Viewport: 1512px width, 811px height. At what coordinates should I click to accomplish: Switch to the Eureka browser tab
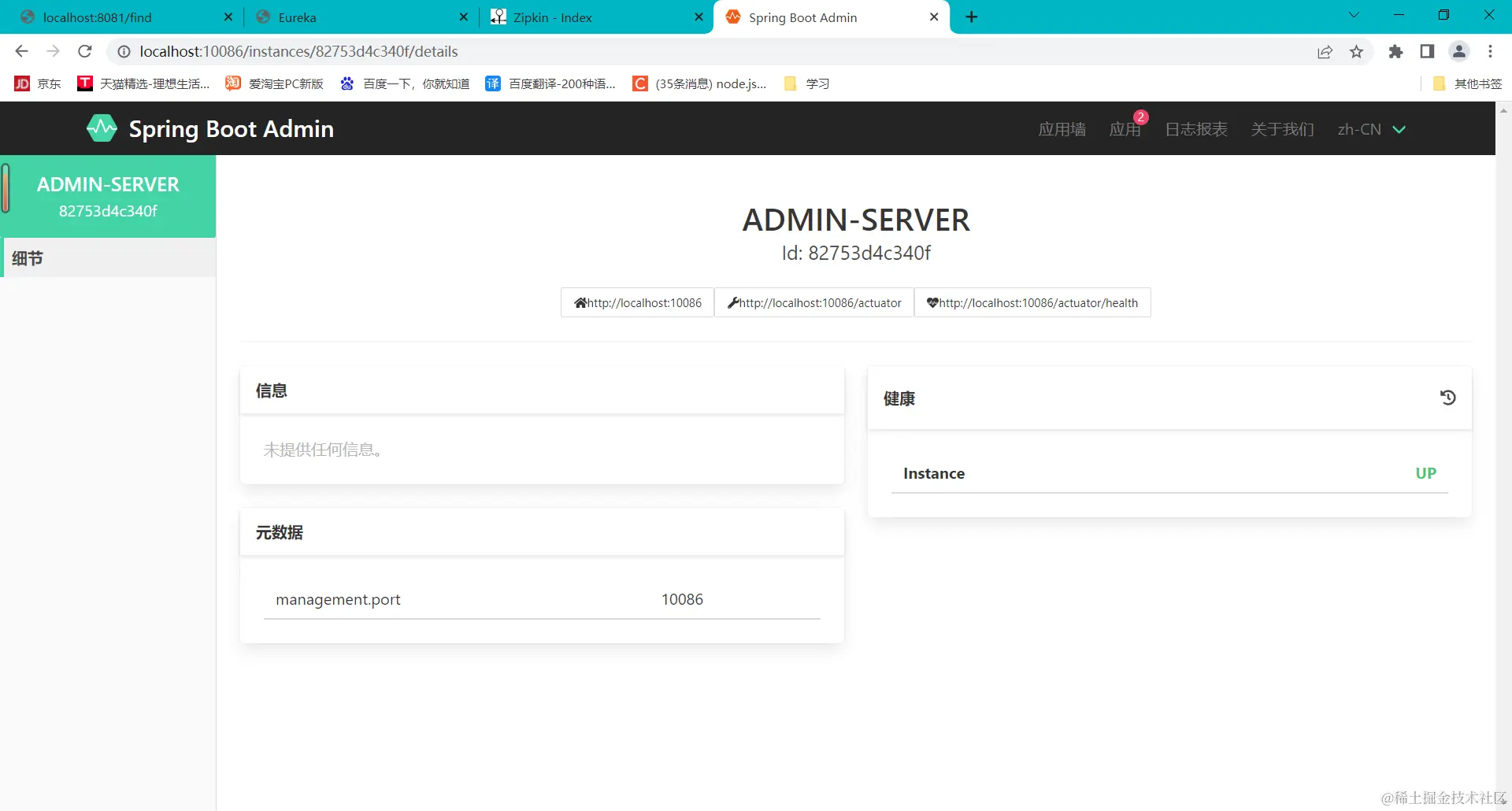pos(360,17)
